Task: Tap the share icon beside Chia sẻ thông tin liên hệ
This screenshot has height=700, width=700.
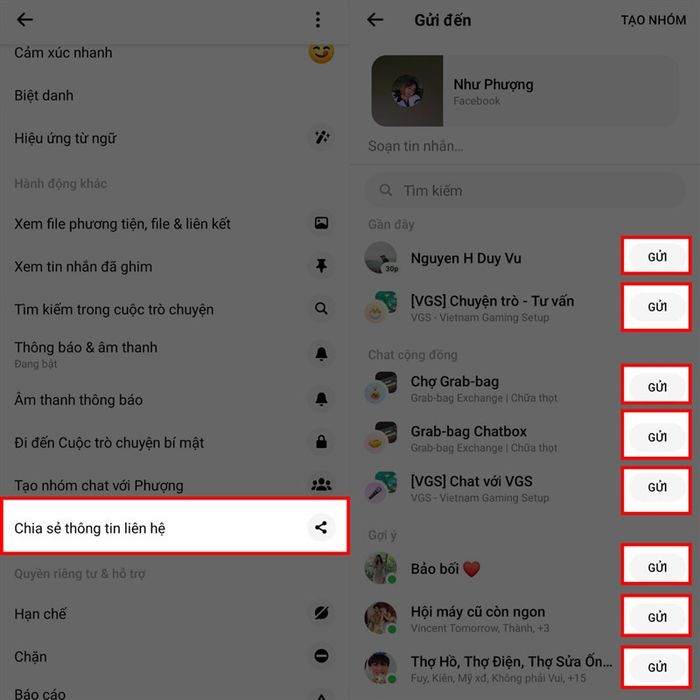Action: tap(321, 527)
